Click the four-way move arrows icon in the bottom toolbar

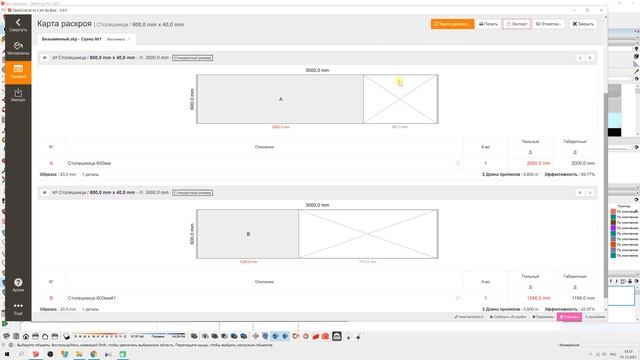tap(256, 336)
